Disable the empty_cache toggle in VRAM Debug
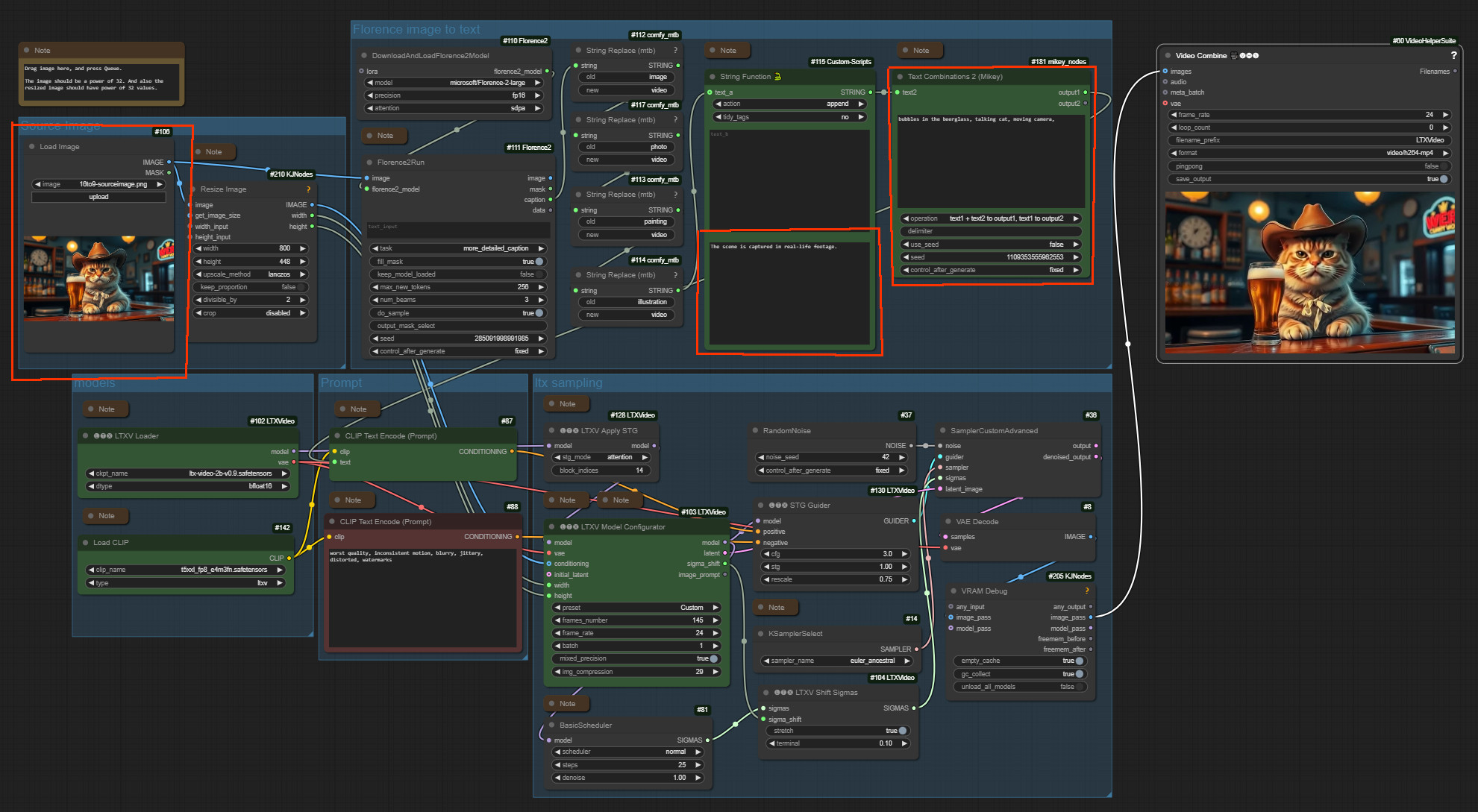This screenshot has width=1478, height=812. point(1078,661)
